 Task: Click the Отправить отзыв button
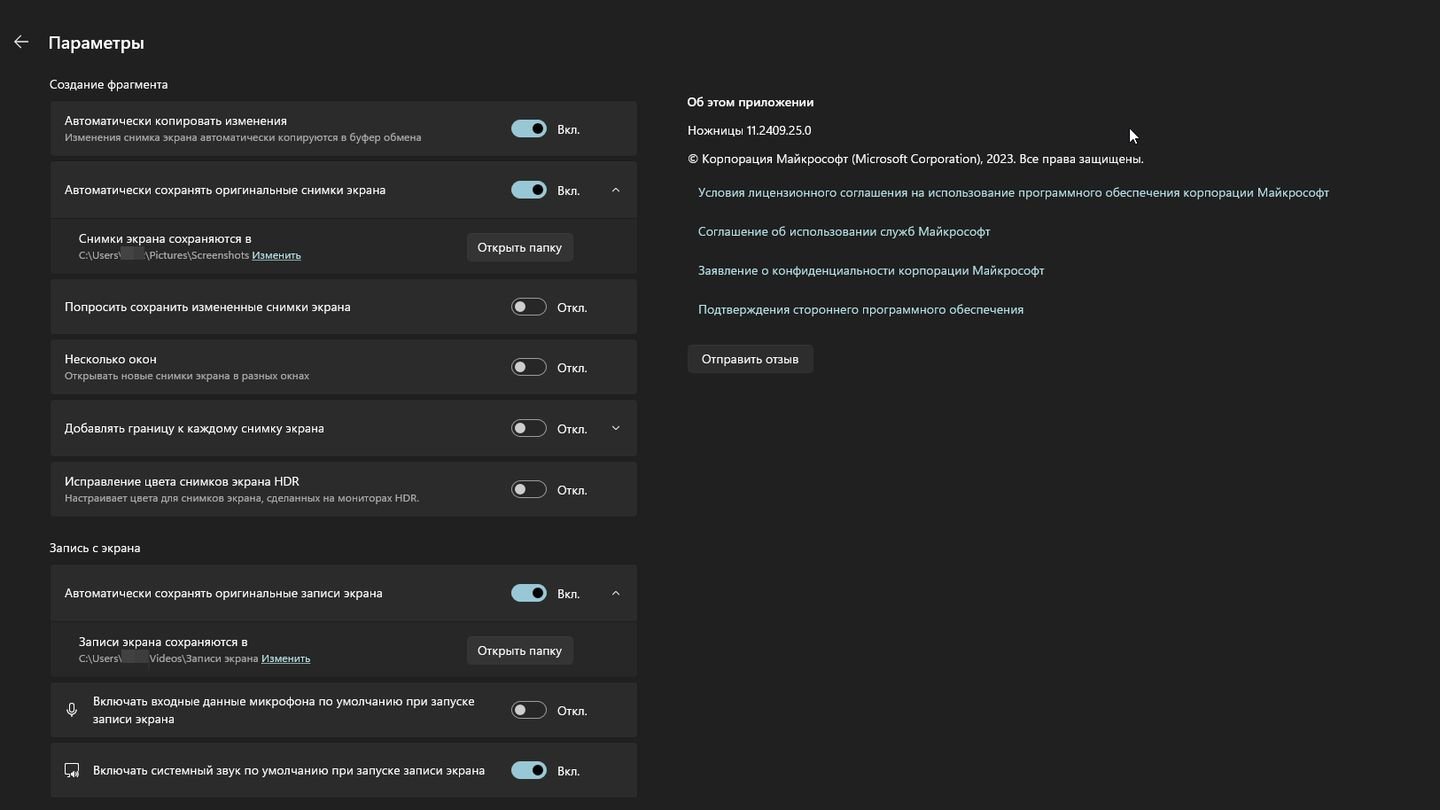click(750, 359)
